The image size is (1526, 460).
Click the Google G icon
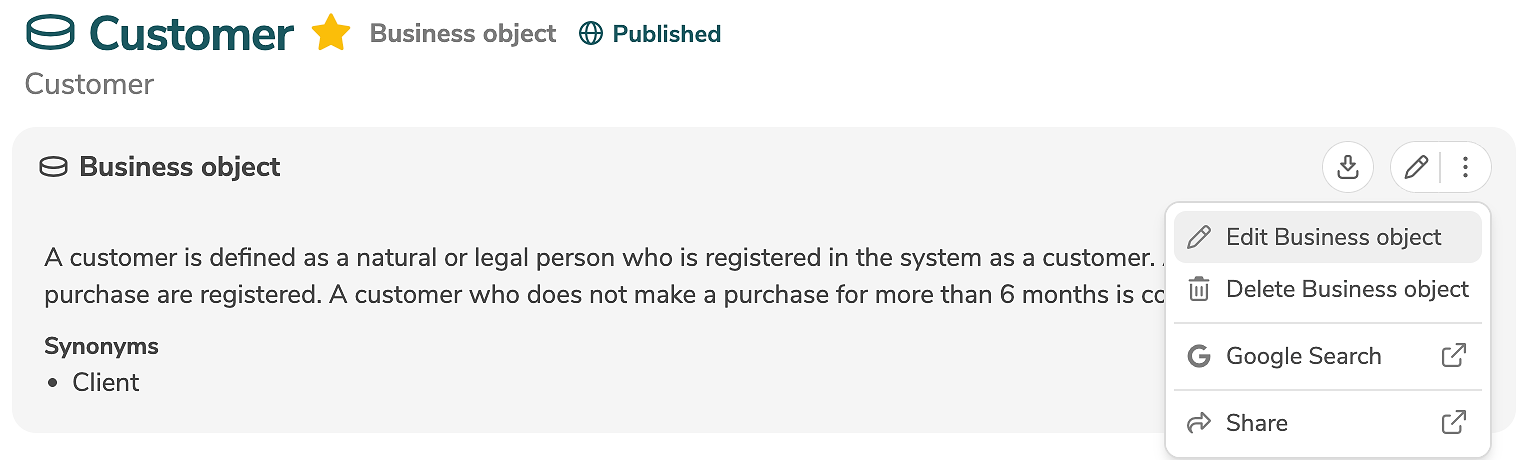point(1198,356)
